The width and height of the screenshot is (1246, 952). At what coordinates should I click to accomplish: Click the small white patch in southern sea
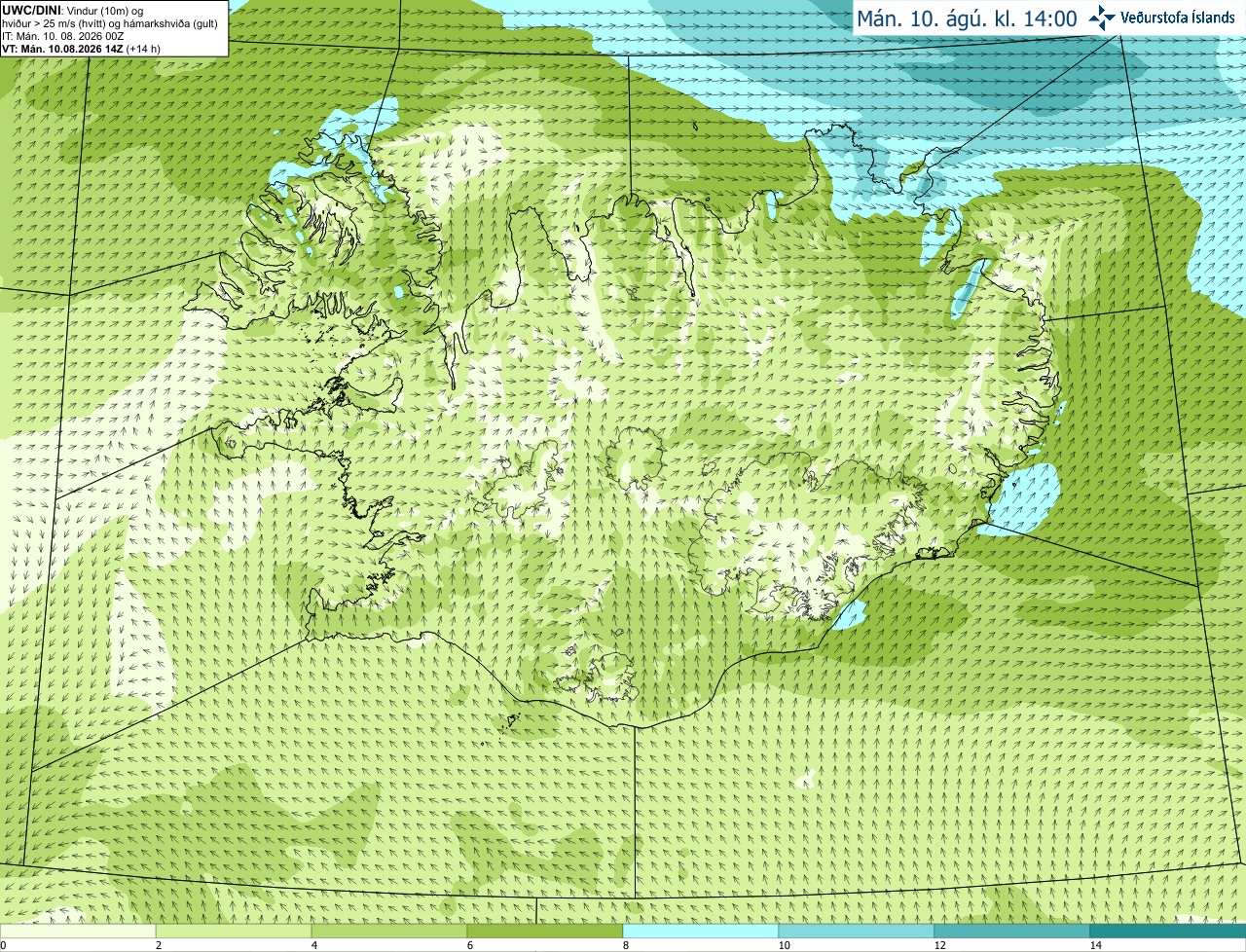[x=806, y=779]
